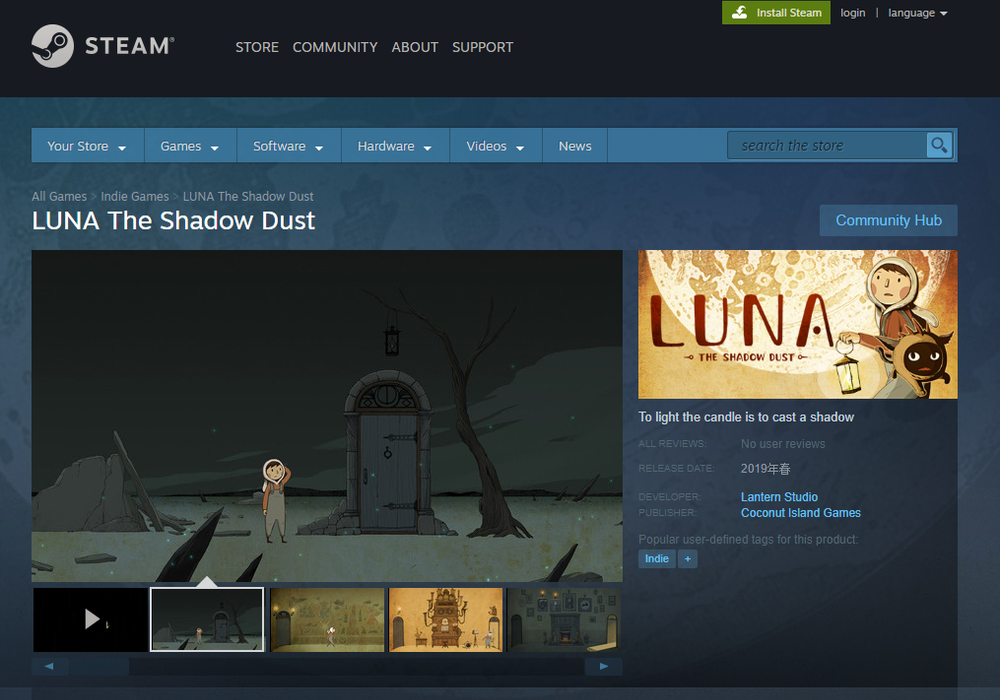
Task: Select the orange clockwork room thumbnail
Action: (446, 620)
